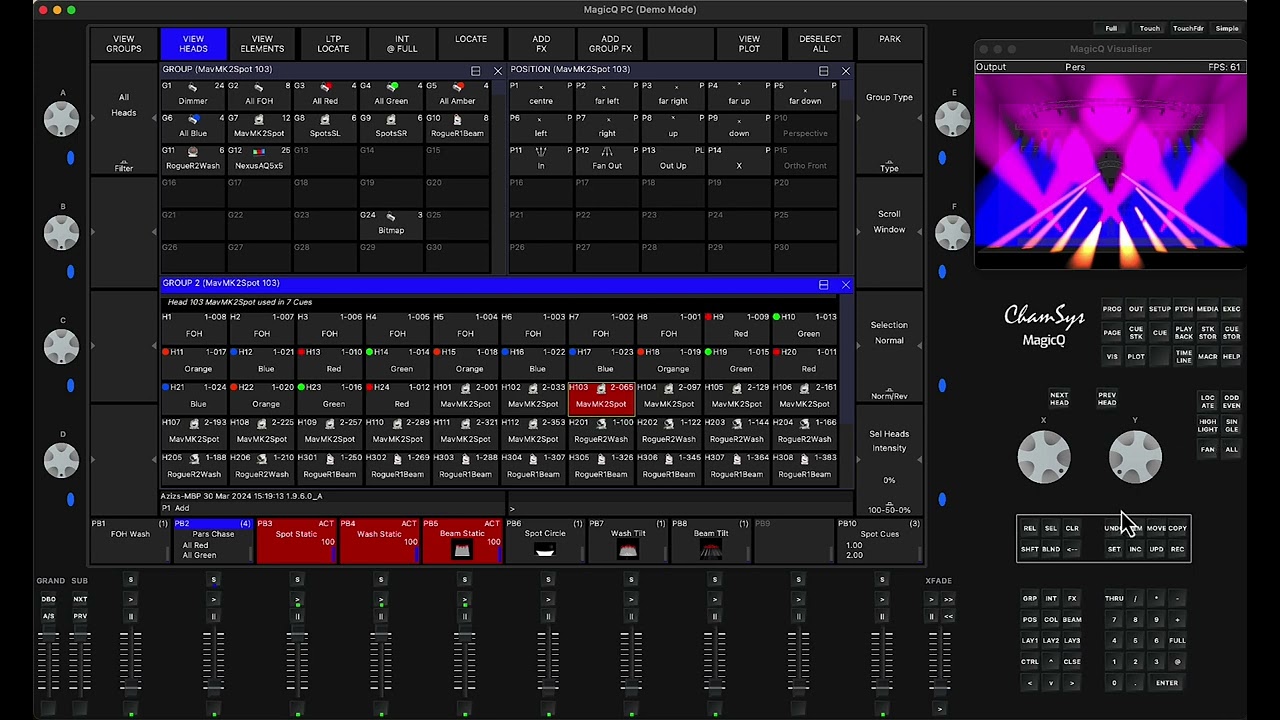The height and width of the screenshot is (720, 1280).
Task: Select the All Red group G3
Action: [x=325, y=94]
